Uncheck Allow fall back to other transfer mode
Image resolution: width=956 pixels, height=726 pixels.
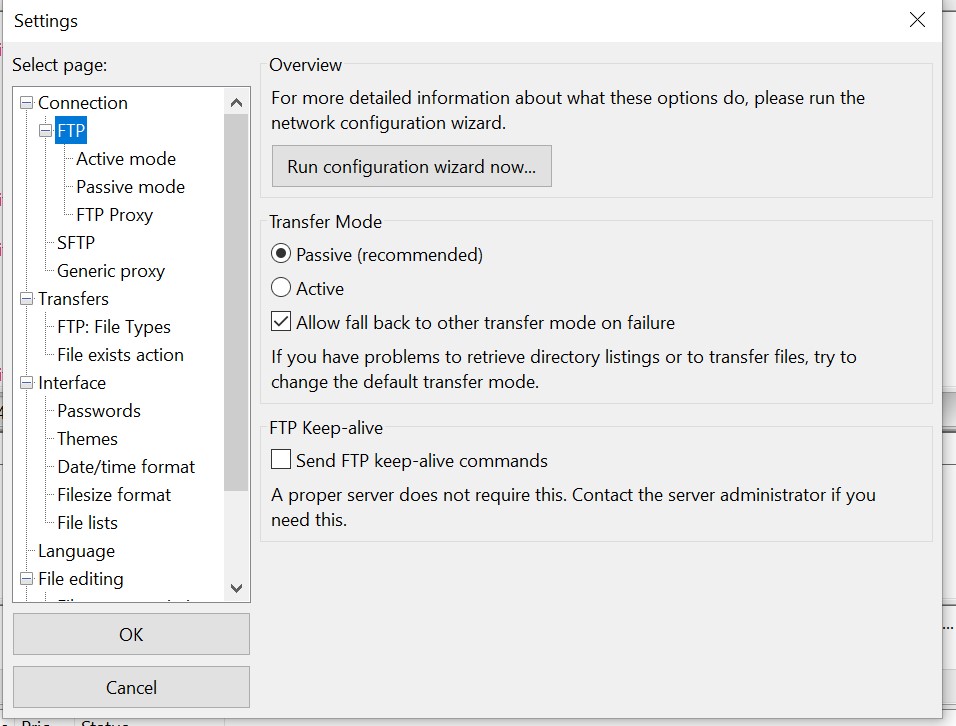tap(281, 323)
